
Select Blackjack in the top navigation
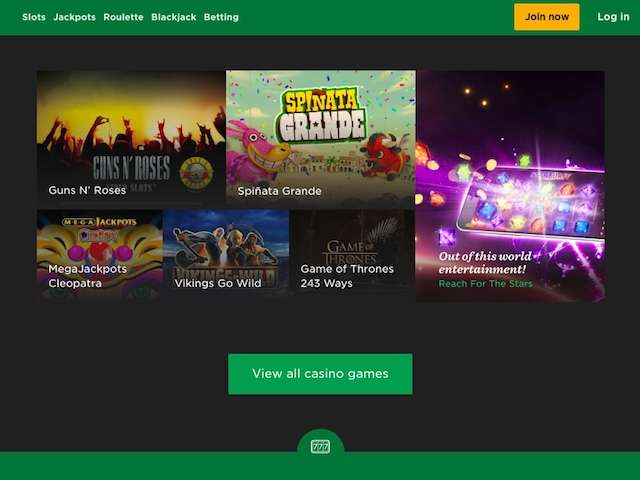[x=173, y=17]
